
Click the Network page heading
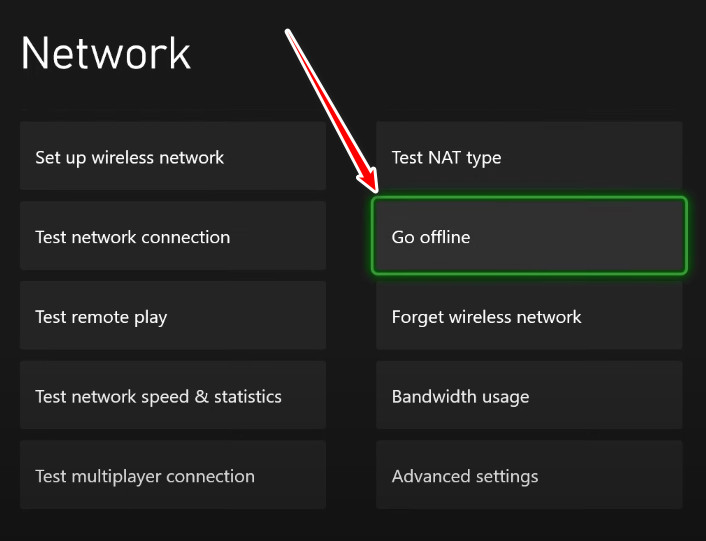(x=106, y=53)
